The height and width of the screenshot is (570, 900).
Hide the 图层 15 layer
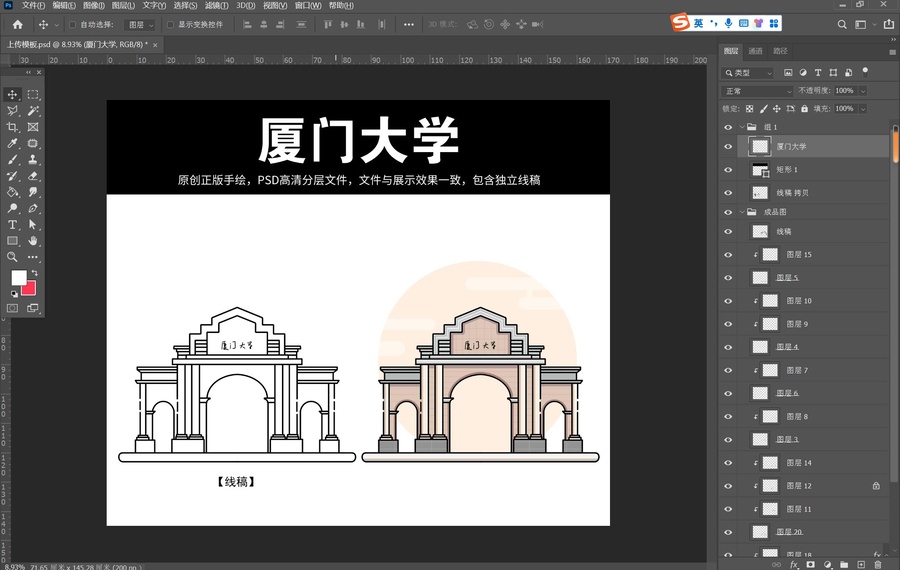click(x=728, y=255)
